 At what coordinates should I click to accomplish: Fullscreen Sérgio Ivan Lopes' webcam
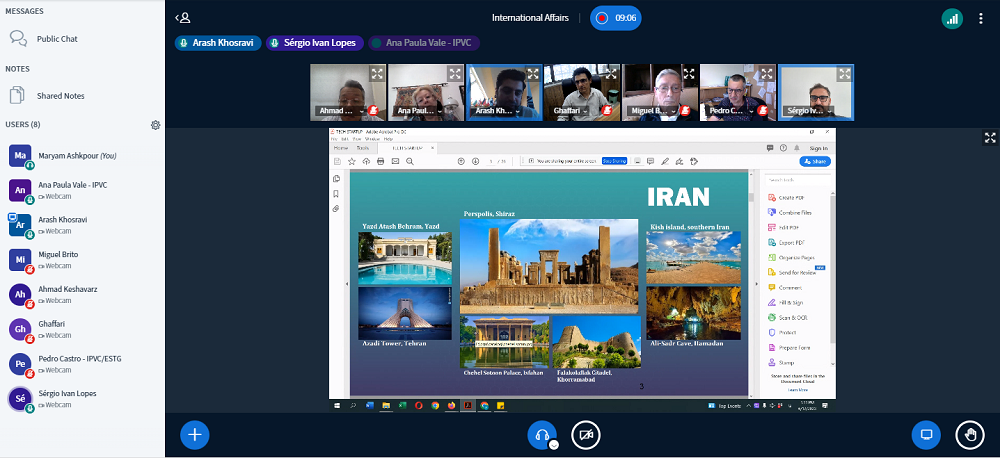pos(845,74)
